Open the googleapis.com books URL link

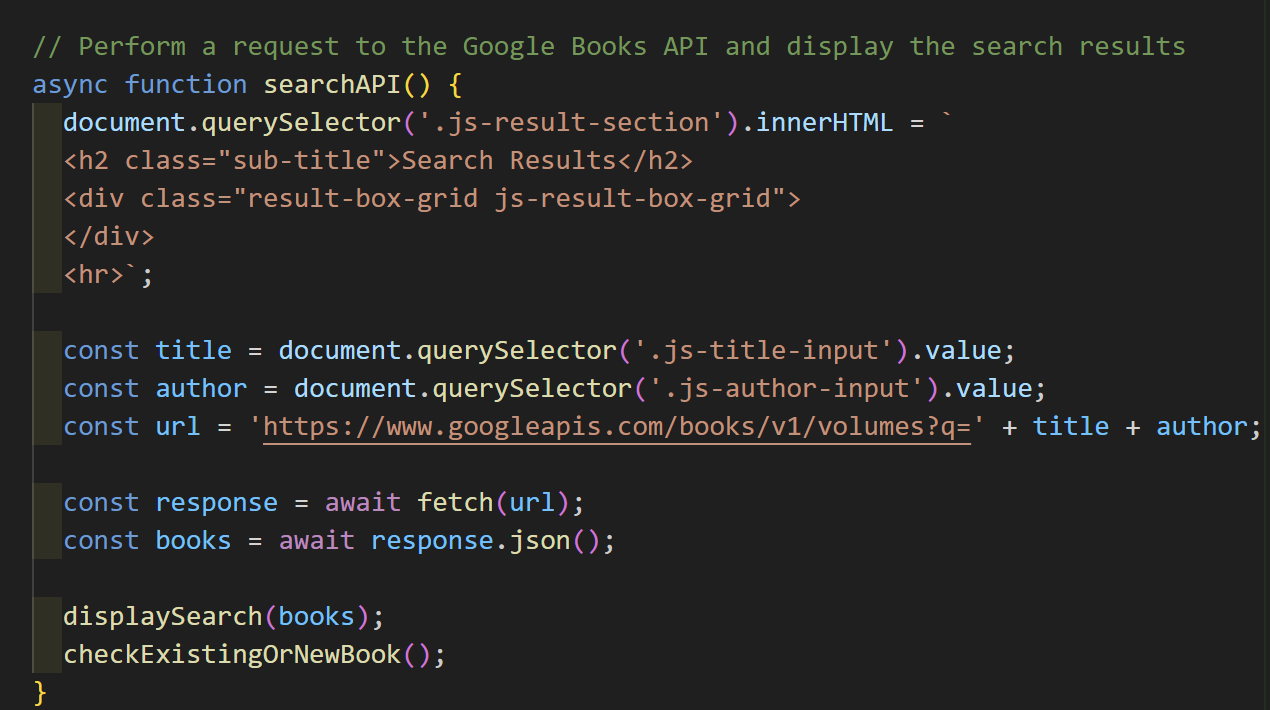[x=617, y=427]
